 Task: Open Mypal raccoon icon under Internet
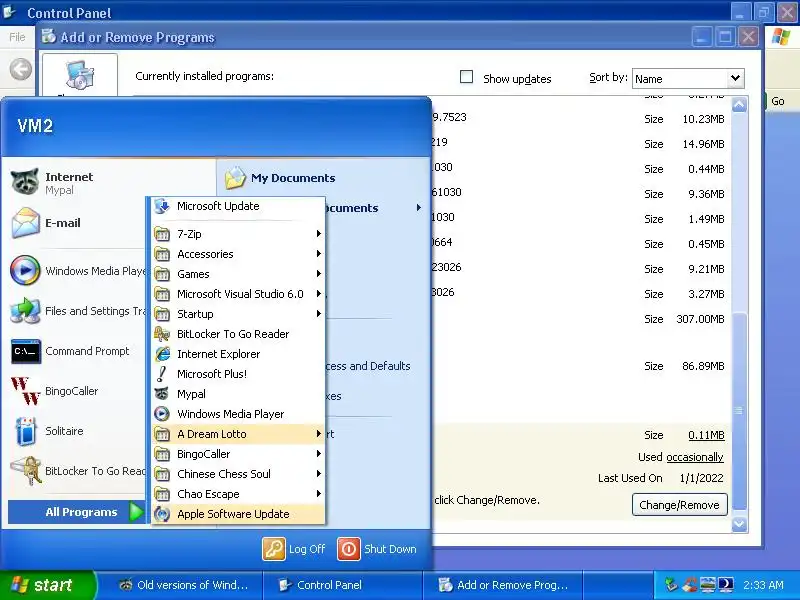24,182
